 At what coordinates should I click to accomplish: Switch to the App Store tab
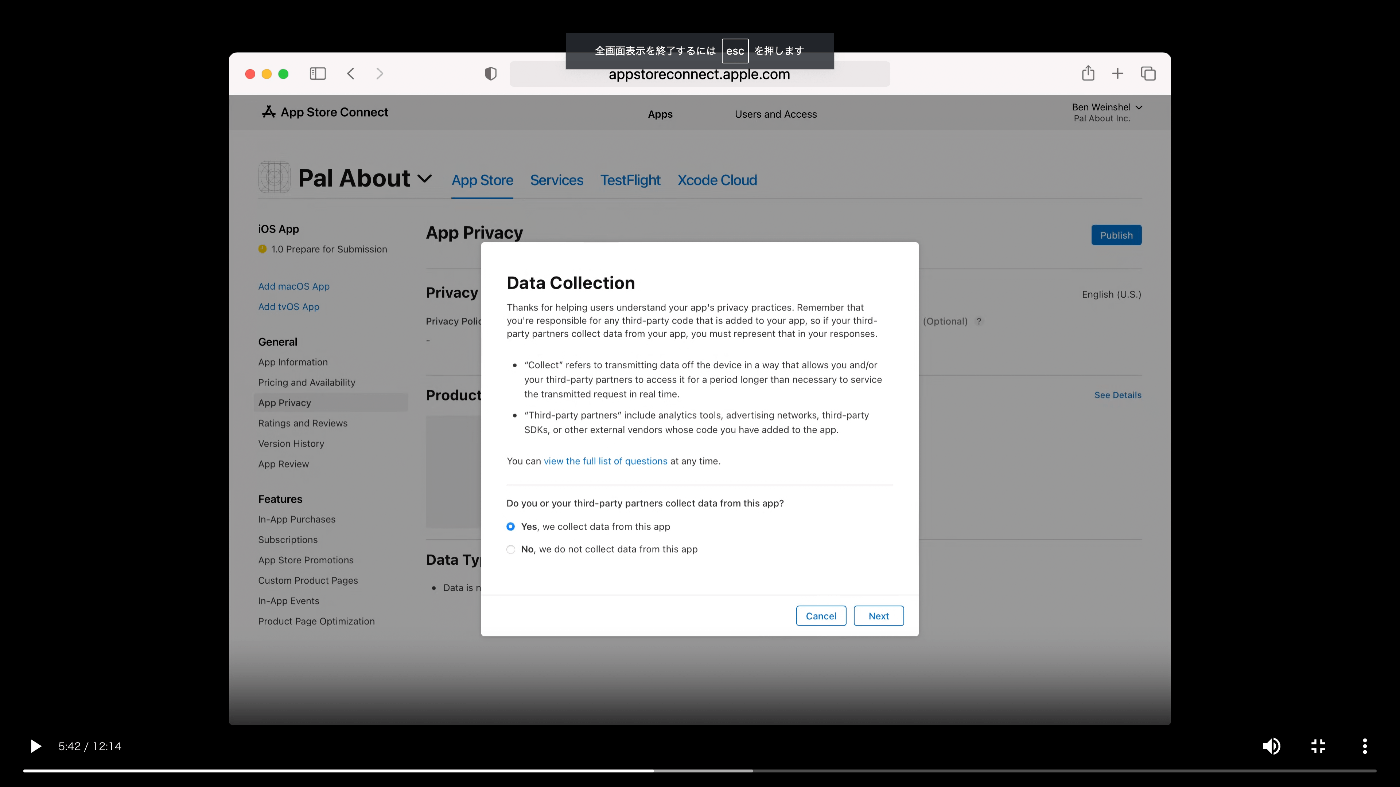(482, 180)
